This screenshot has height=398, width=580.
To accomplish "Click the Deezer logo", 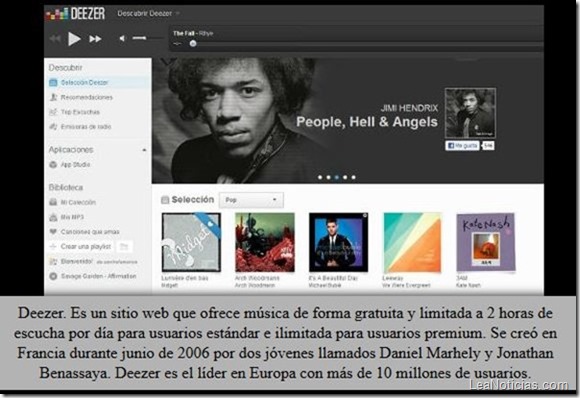I will tap(75, 14).
